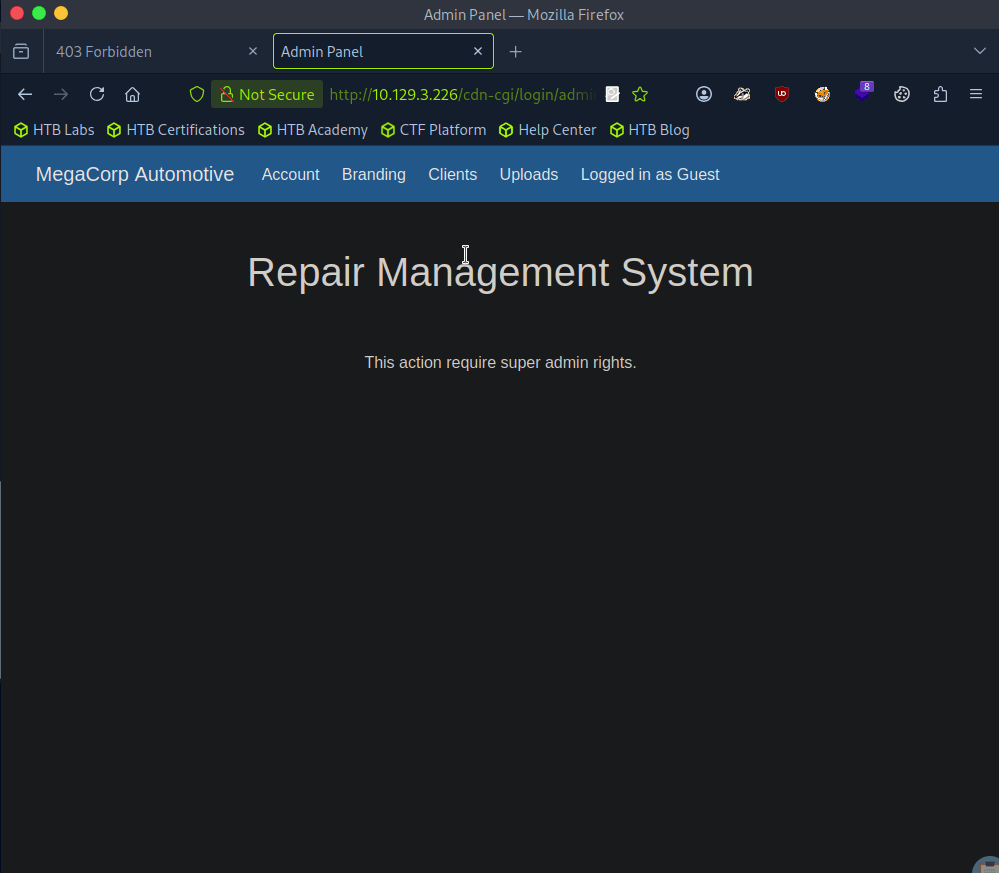Open a new tab with plus button

515,51
